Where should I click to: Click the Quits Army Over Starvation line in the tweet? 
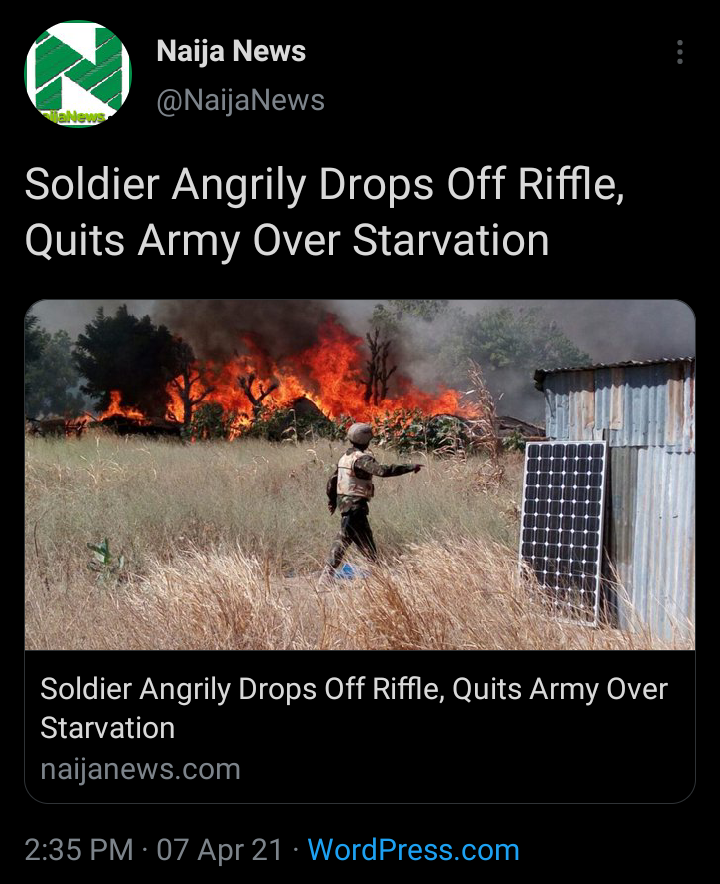[x=287, y=240]
